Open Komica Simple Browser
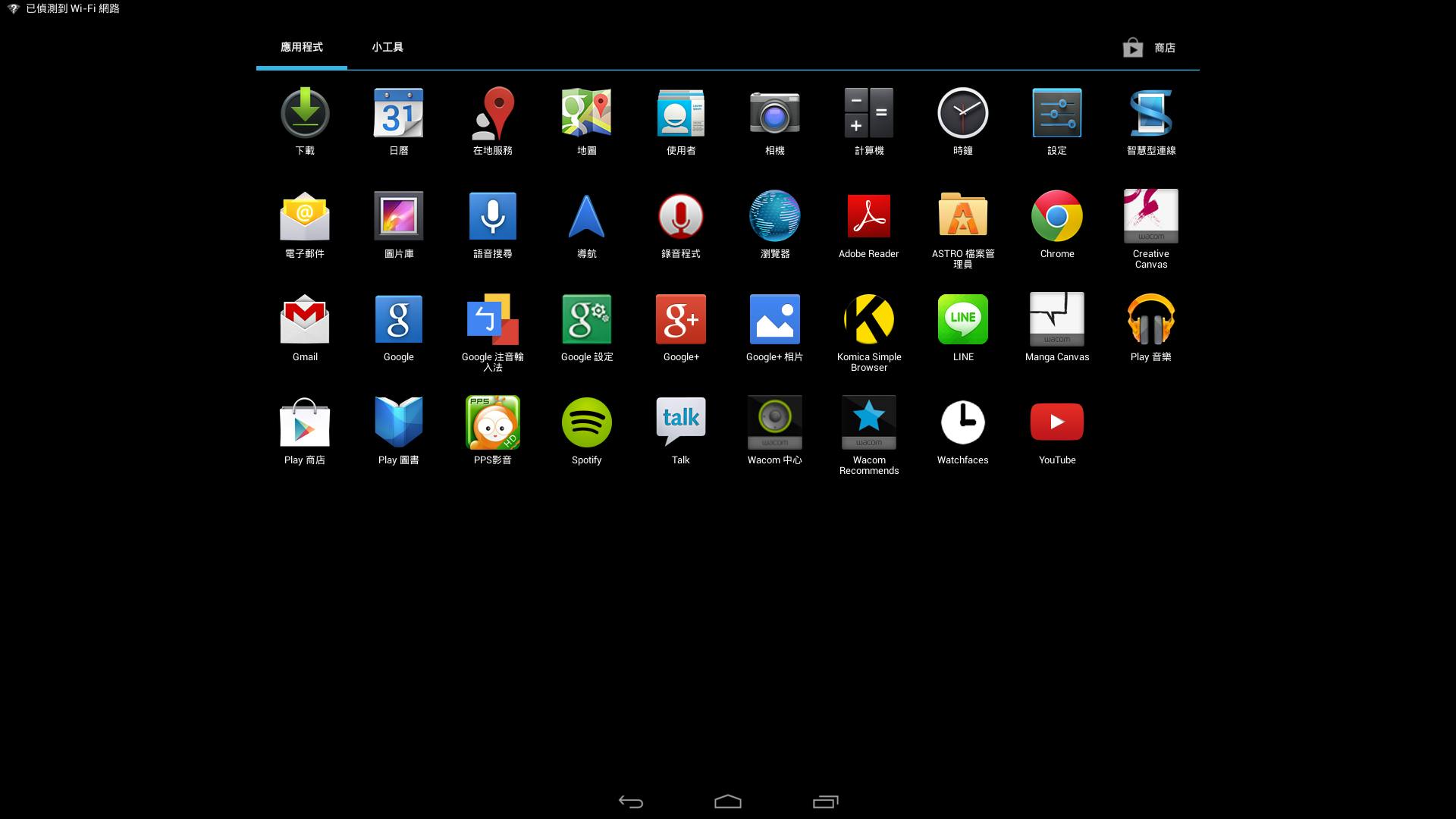The width and height of the screenshot is (1456, 819). click(868, 319)
